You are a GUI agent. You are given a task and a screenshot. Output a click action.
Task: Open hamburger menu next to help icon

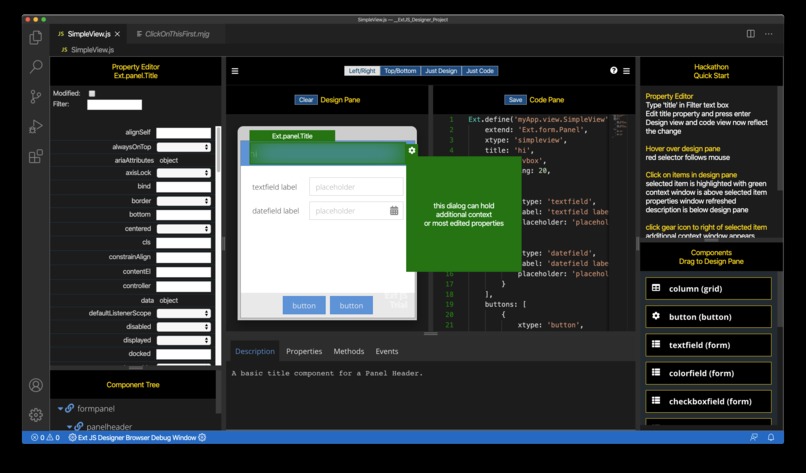(627, 71)
